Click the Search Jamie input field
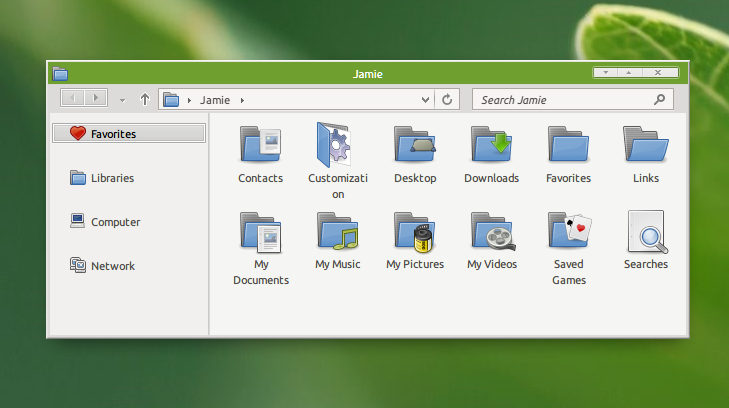The image size is (729, 408). [563, 100]
